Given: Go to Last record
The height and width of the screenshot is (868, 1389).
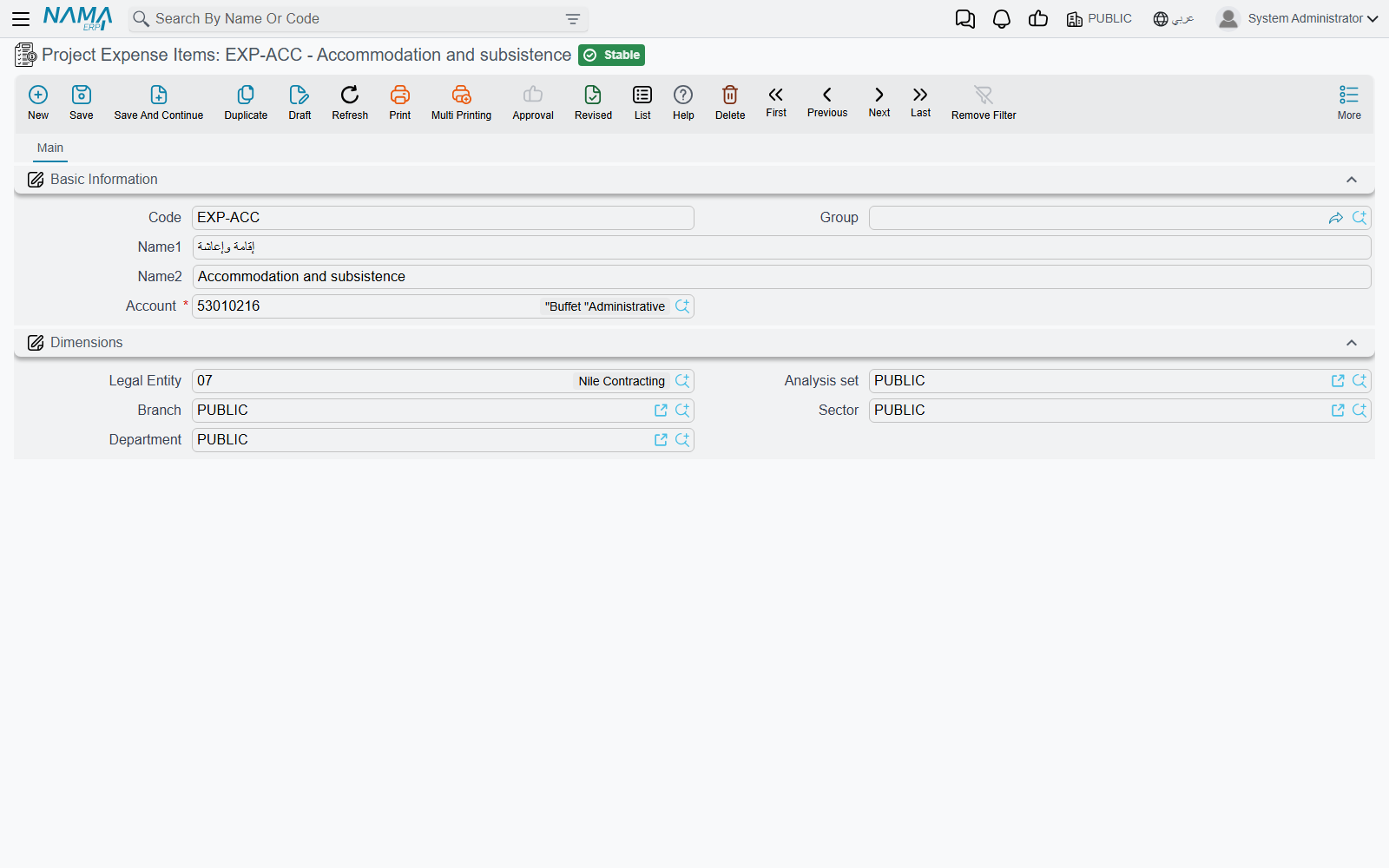Looking at the screenshot, I should click(x=920, y=102).
